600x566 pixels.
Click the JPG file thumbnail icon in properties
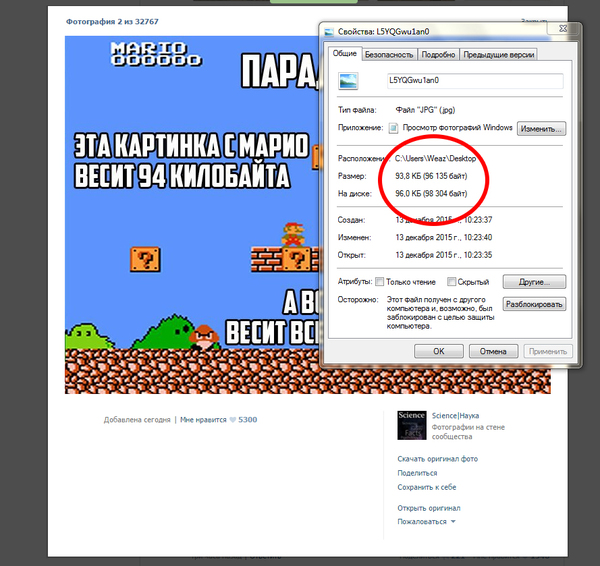click(x=348, y=82)
